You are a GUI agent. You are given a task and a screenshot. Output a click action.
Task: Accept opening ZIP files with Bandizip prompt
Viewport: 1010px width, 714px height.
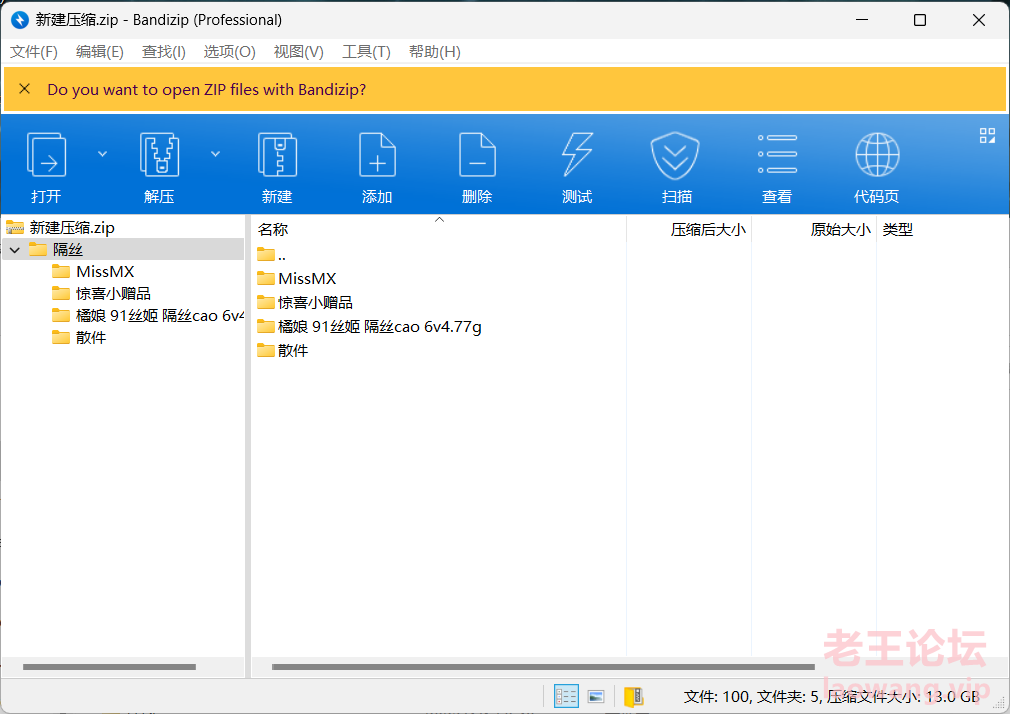pos(207,90)
